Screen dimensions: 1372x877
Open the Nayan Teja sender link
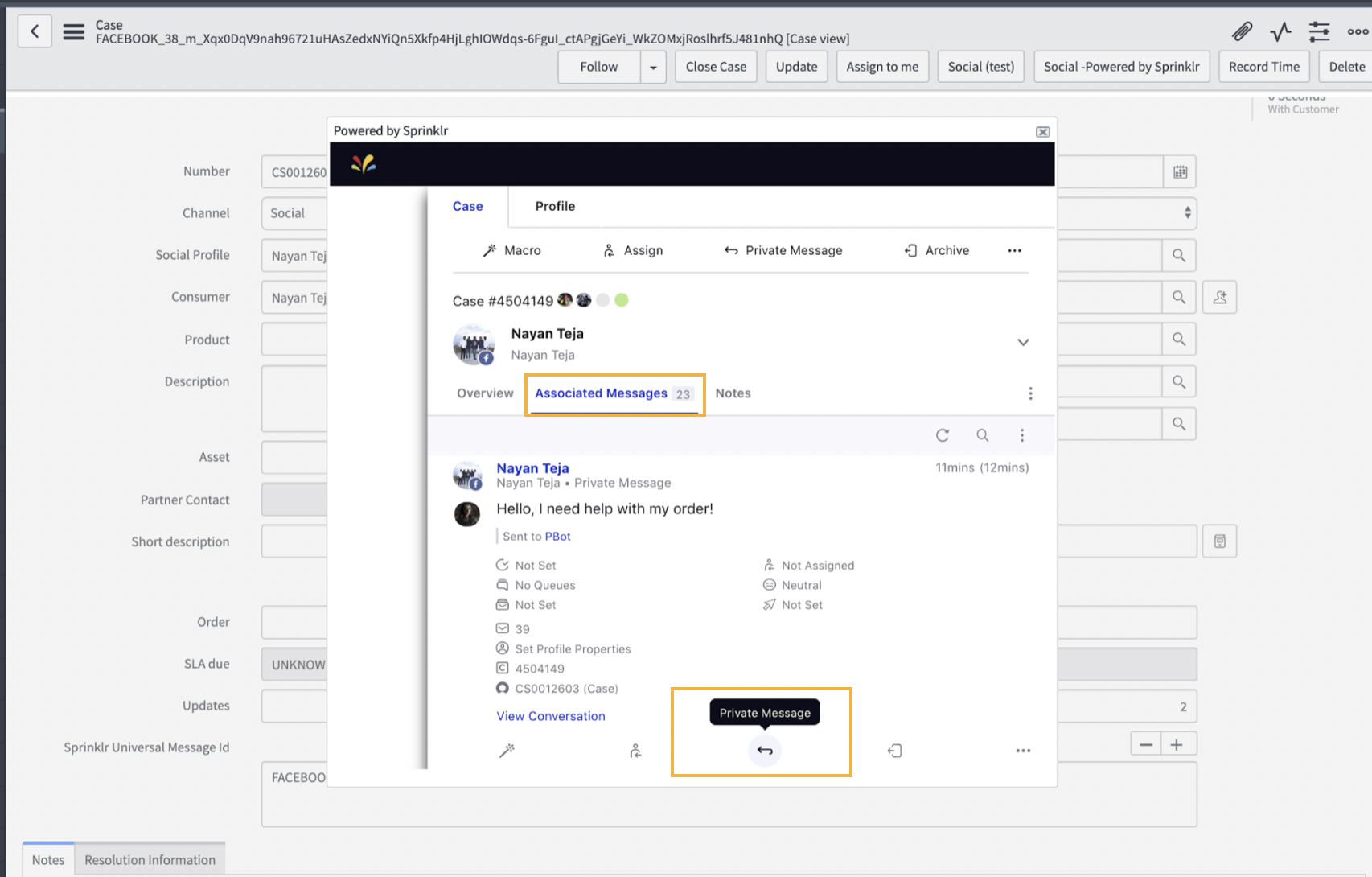pos(532,468)
